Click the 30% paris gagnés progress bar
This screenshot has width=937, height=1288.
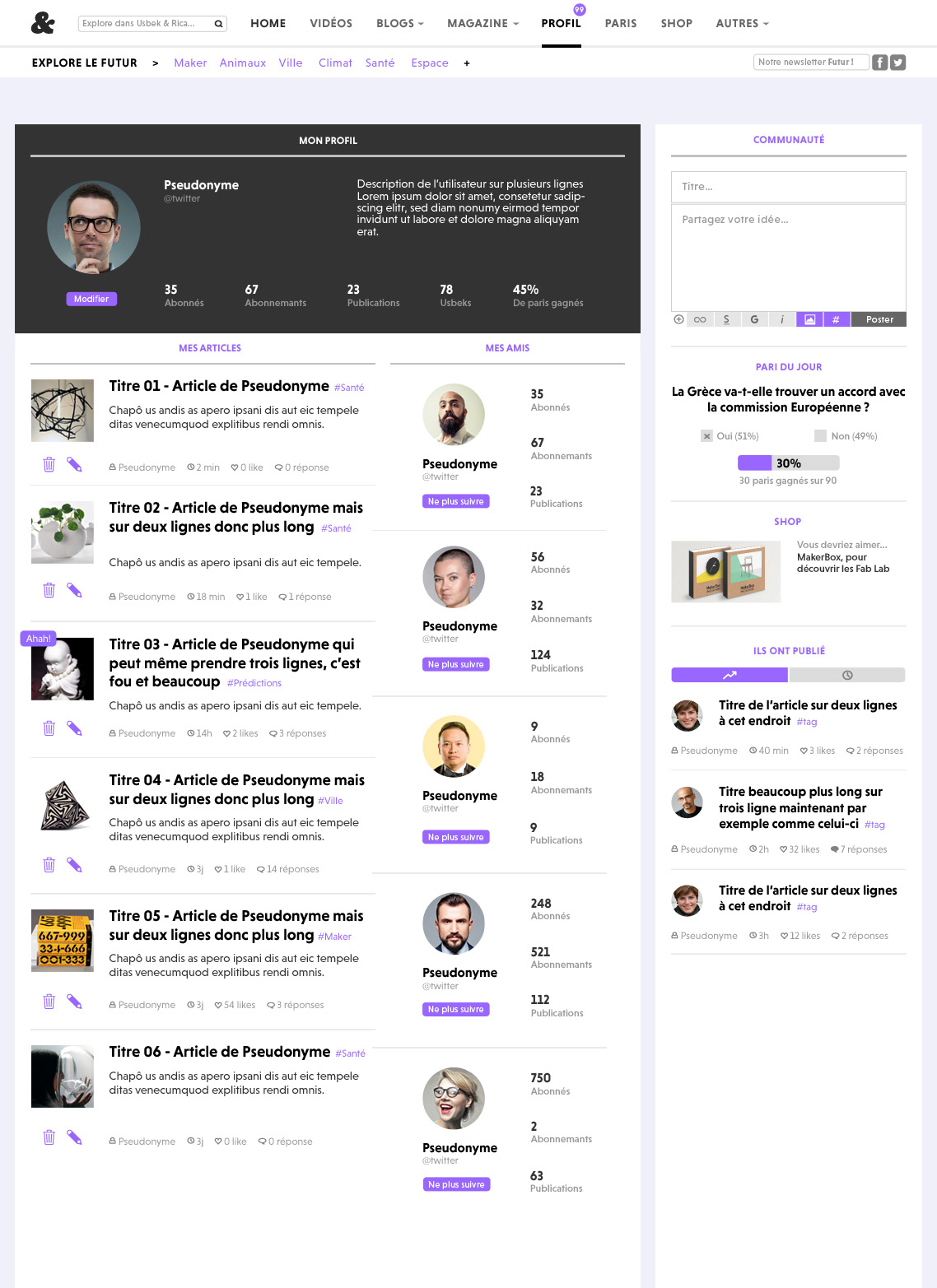pos(788,463)
